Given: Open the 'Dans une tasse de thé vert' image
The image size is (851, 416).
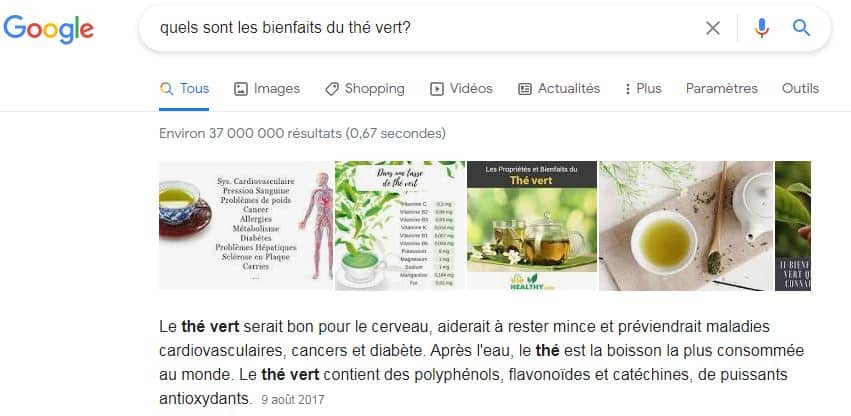Looking at the screenshot, I should pos(399,225).
